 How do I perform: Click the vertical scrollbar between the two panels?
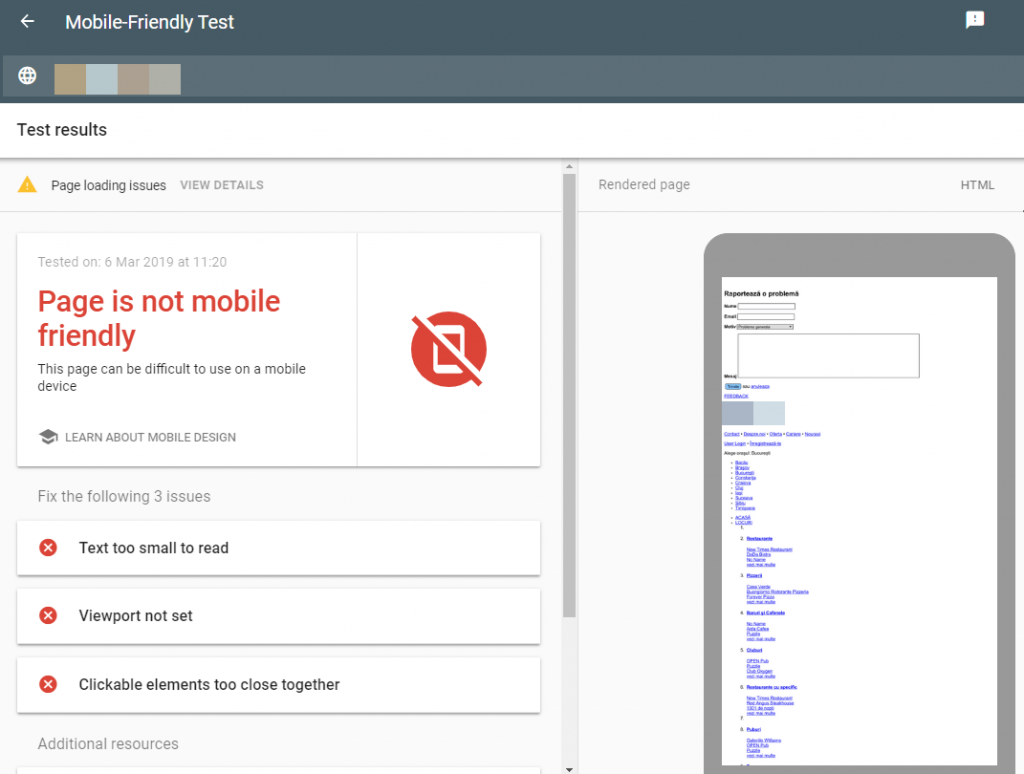click(570, 400)
